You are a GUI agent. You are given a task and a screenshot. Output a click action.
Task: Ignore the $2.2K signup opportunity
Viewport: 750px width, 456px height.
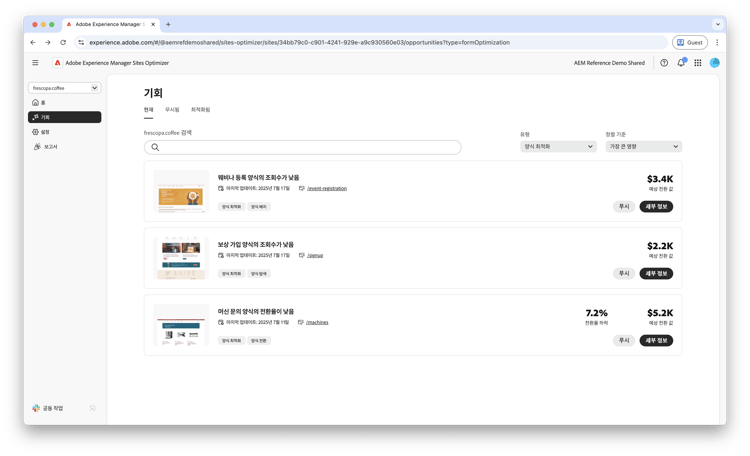point(624,274)
